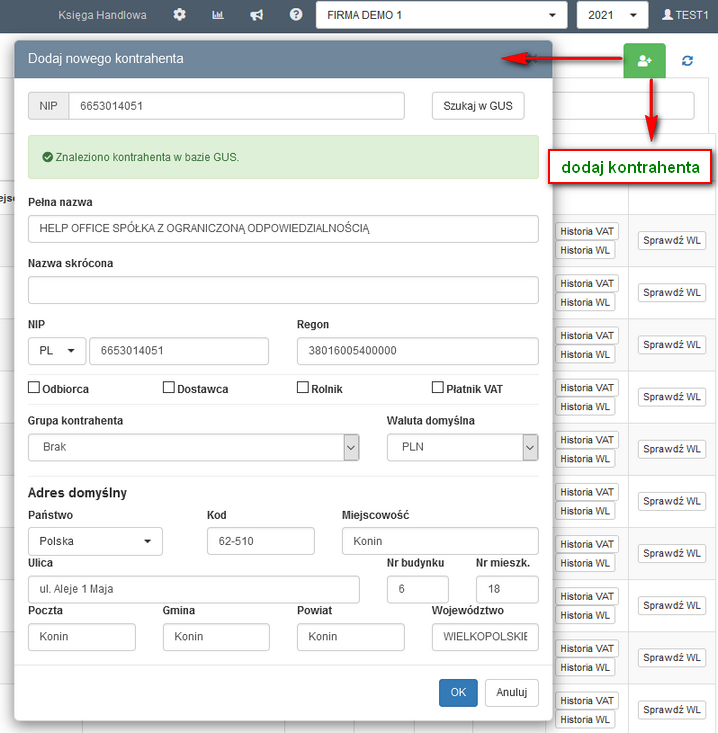Expand the Grupa kontrahenta dropdown
The image size is (718, 733).
194,447
